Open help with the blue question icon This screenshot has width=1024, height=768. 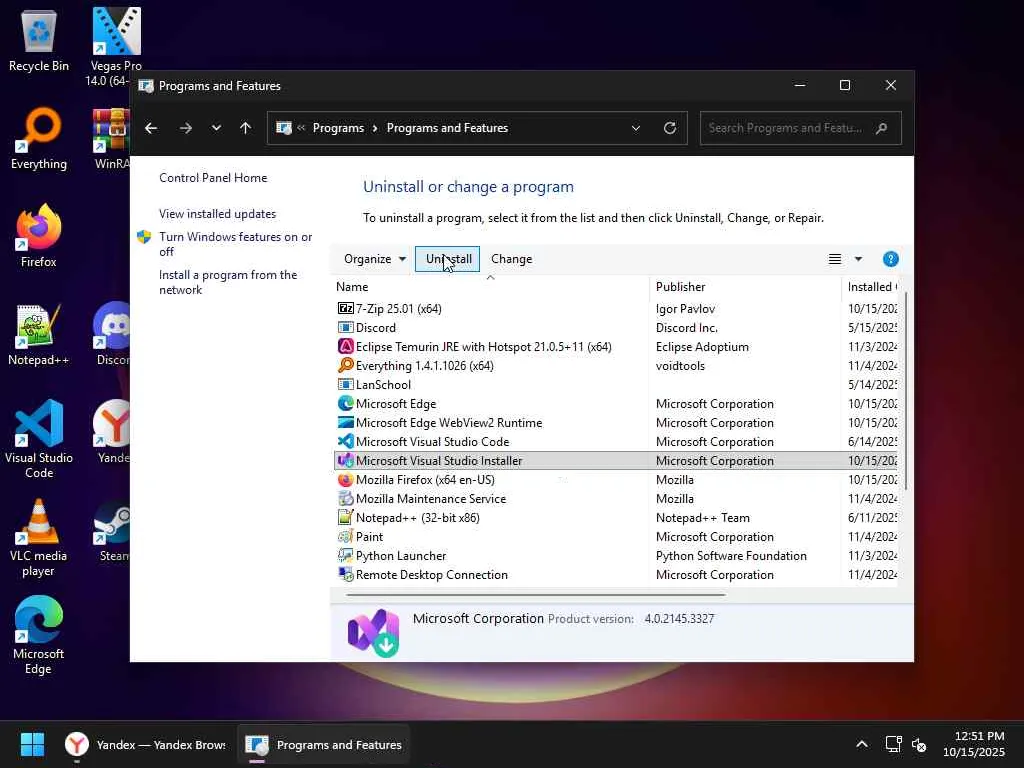(890, 259)
